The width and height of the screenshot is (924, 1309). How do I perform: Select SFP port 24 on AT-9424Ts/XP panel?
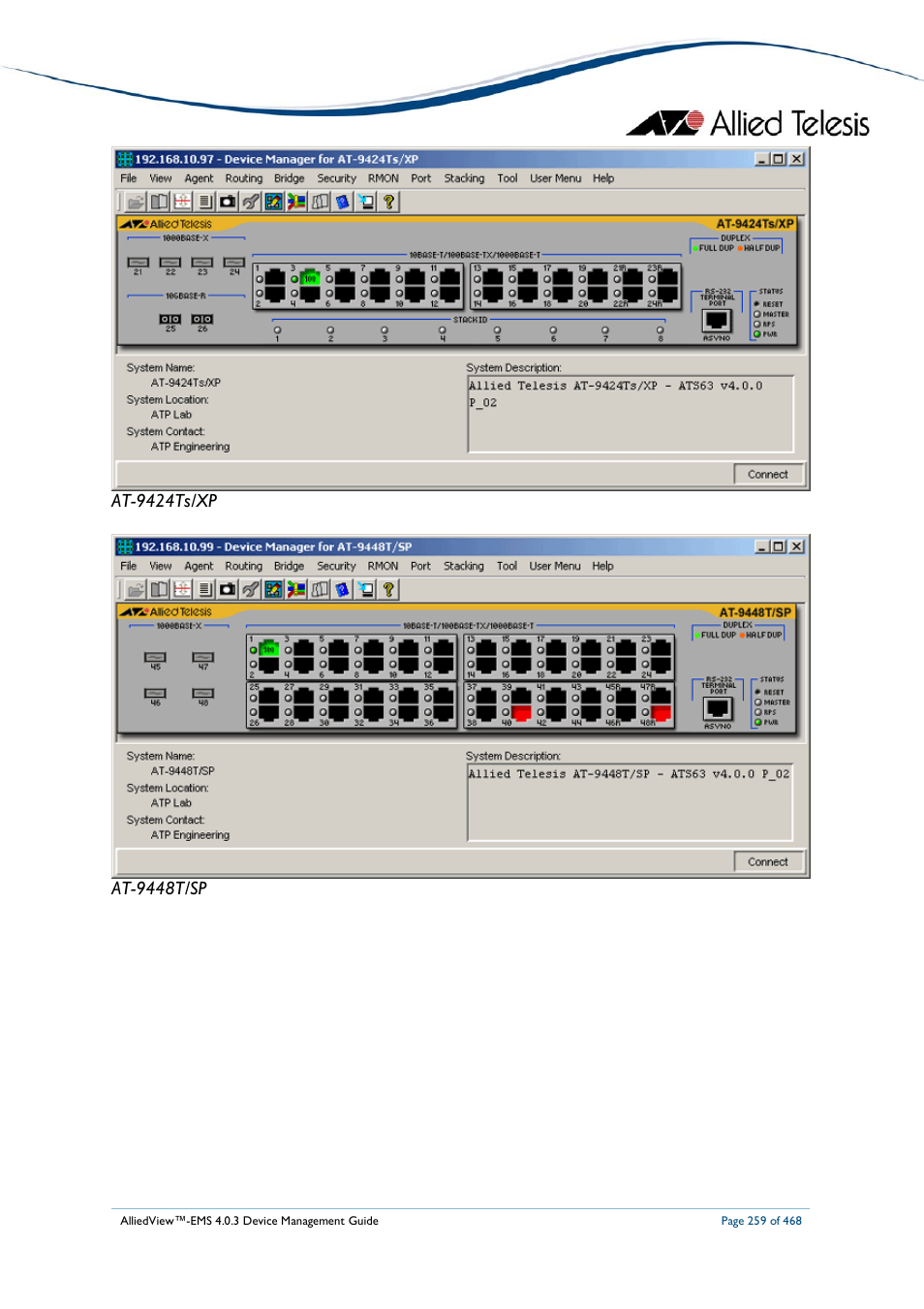tap(233, 263)
